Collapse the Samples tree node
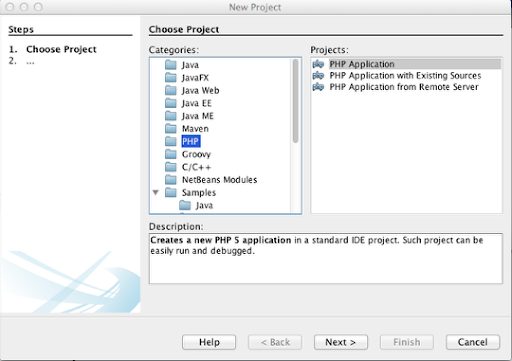The image size is (512, 361). (x=156, y=192)
